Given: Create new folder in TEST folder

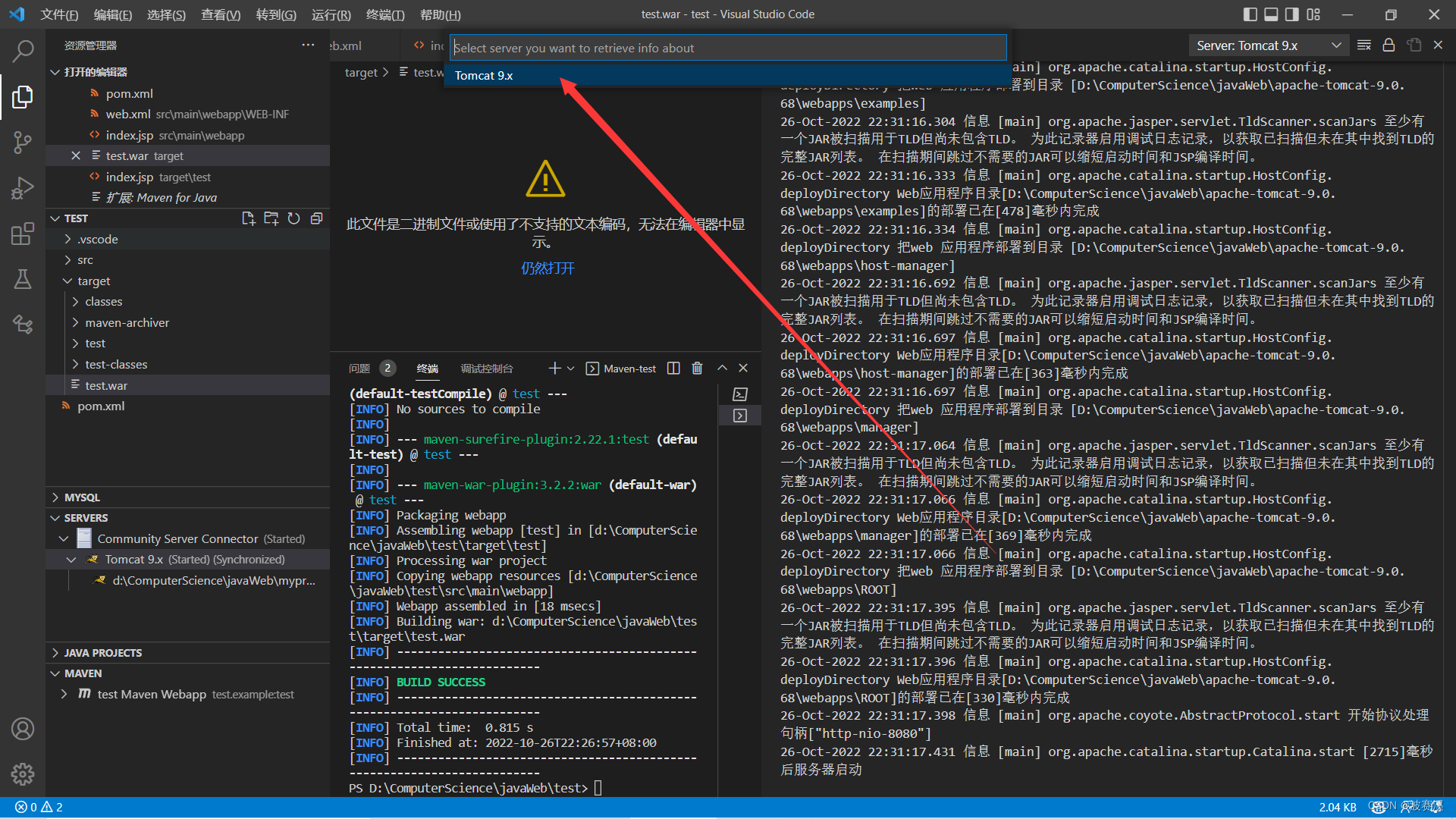Looking at the screenshot, I should 271,218.
